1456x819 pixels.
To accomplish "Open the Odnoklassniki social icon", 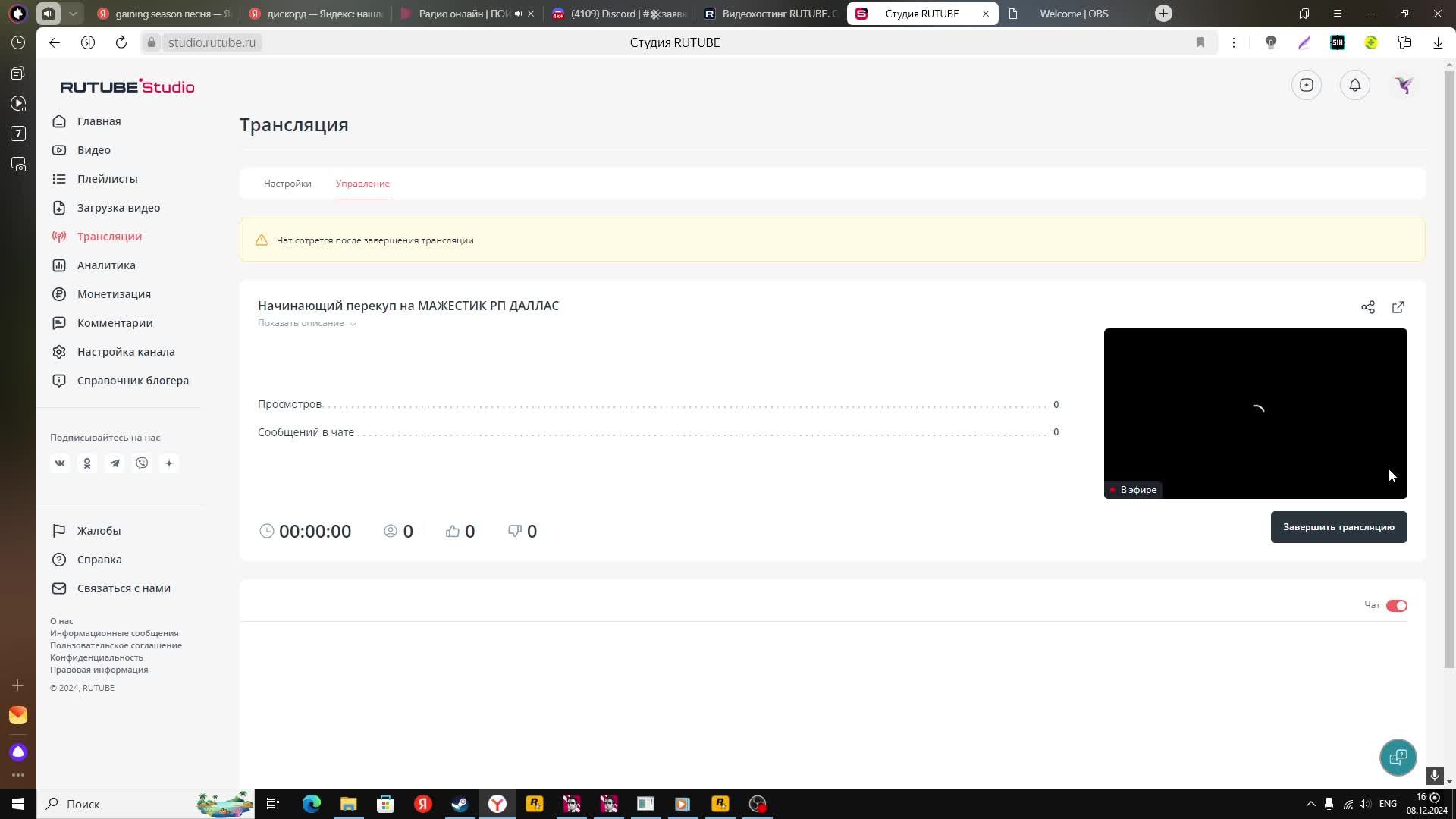I will (87, 463).
